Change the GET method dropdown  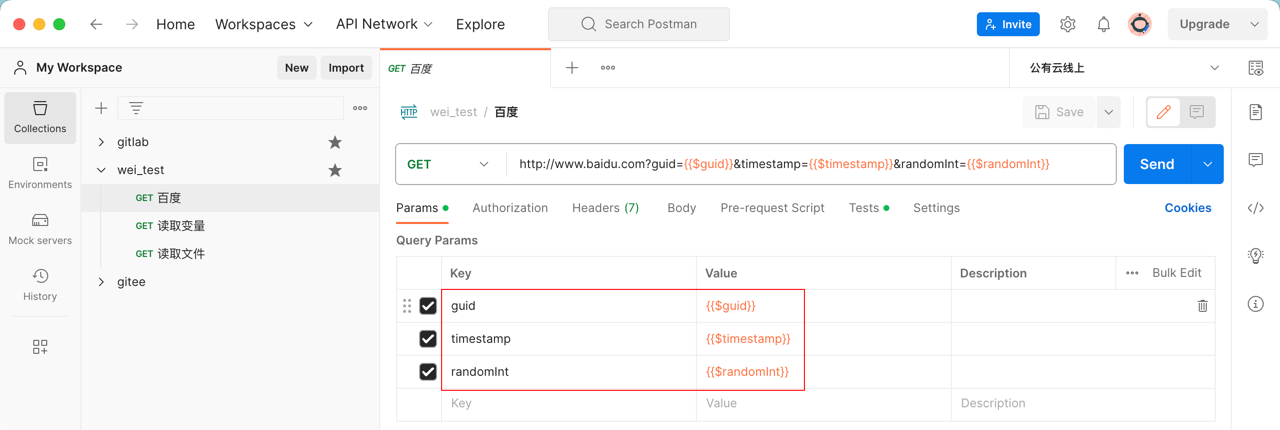click(449, 164)
